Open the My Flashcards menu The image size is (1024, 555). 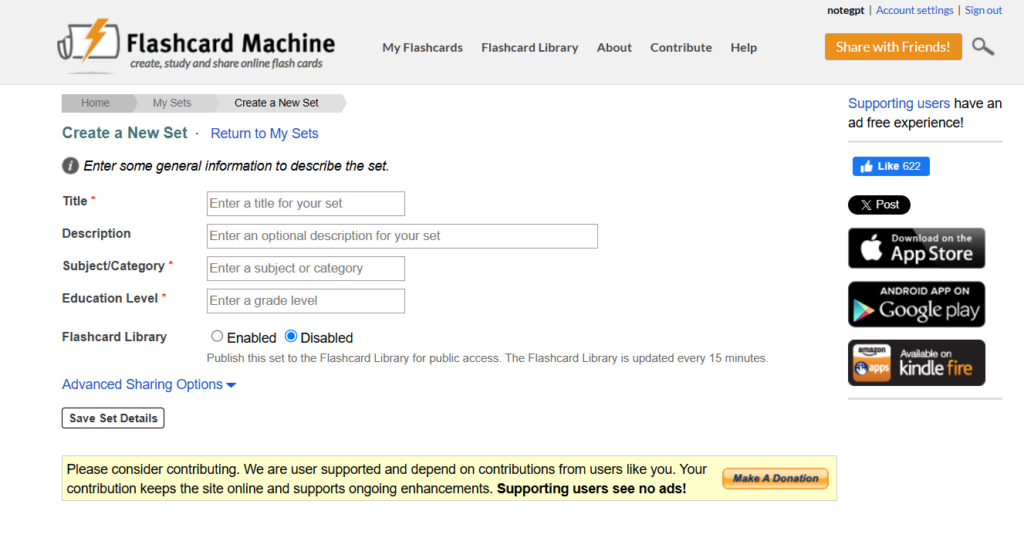pos(422,47)
